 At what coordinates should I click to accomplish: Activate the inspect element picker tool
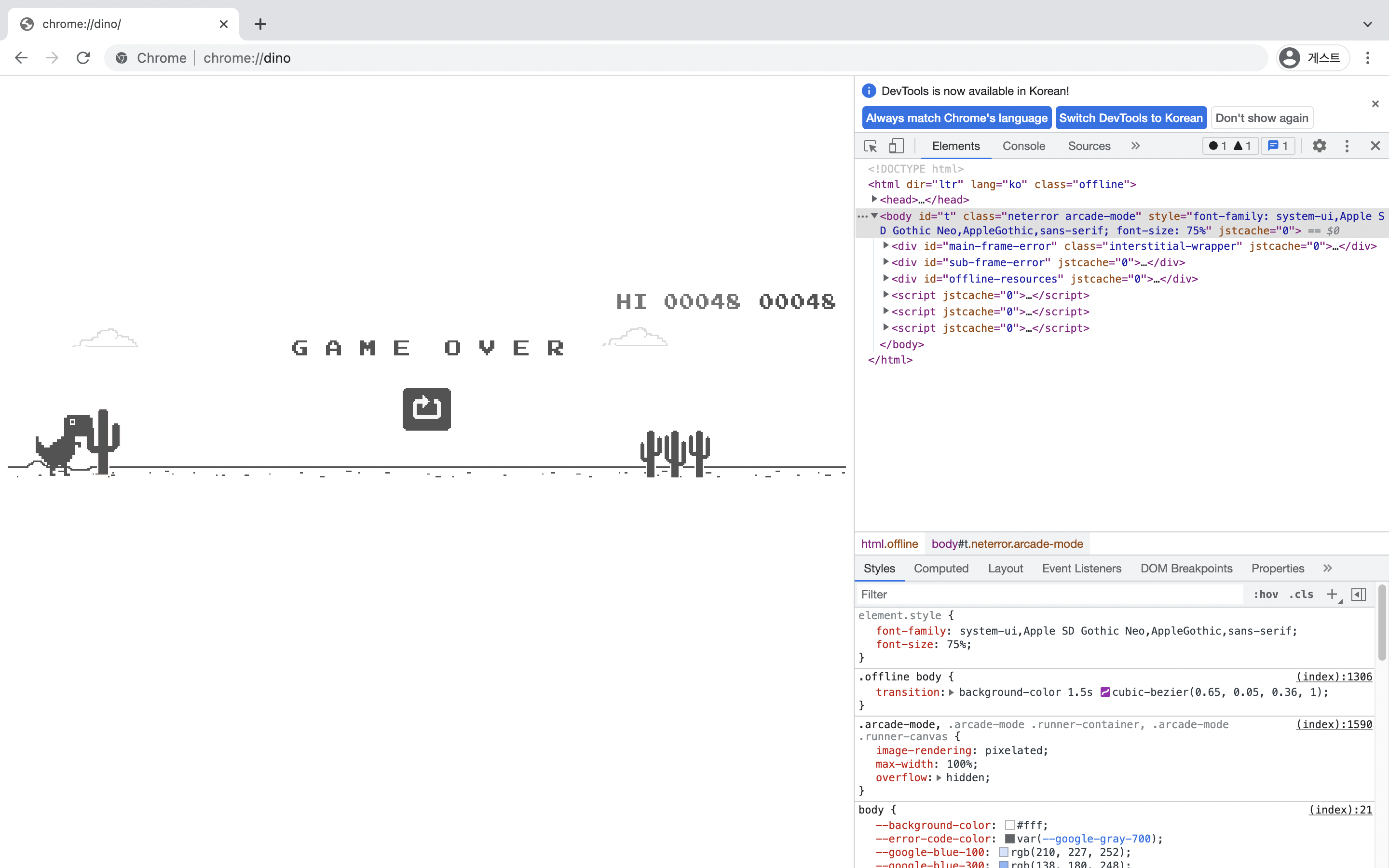click(x=870, y=146)
